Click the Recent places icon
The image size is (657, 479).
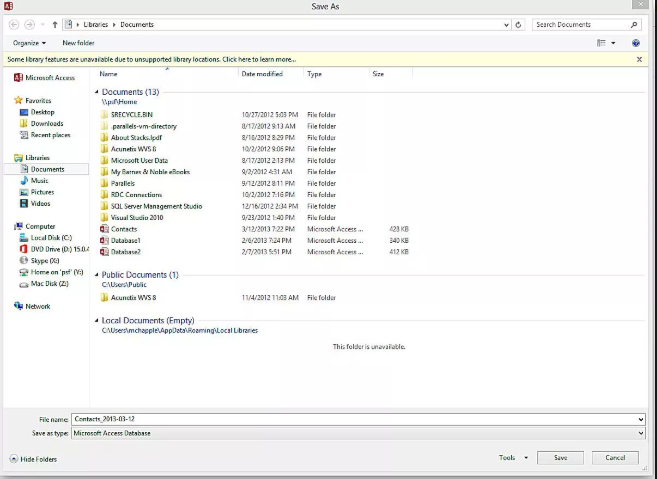24,135
